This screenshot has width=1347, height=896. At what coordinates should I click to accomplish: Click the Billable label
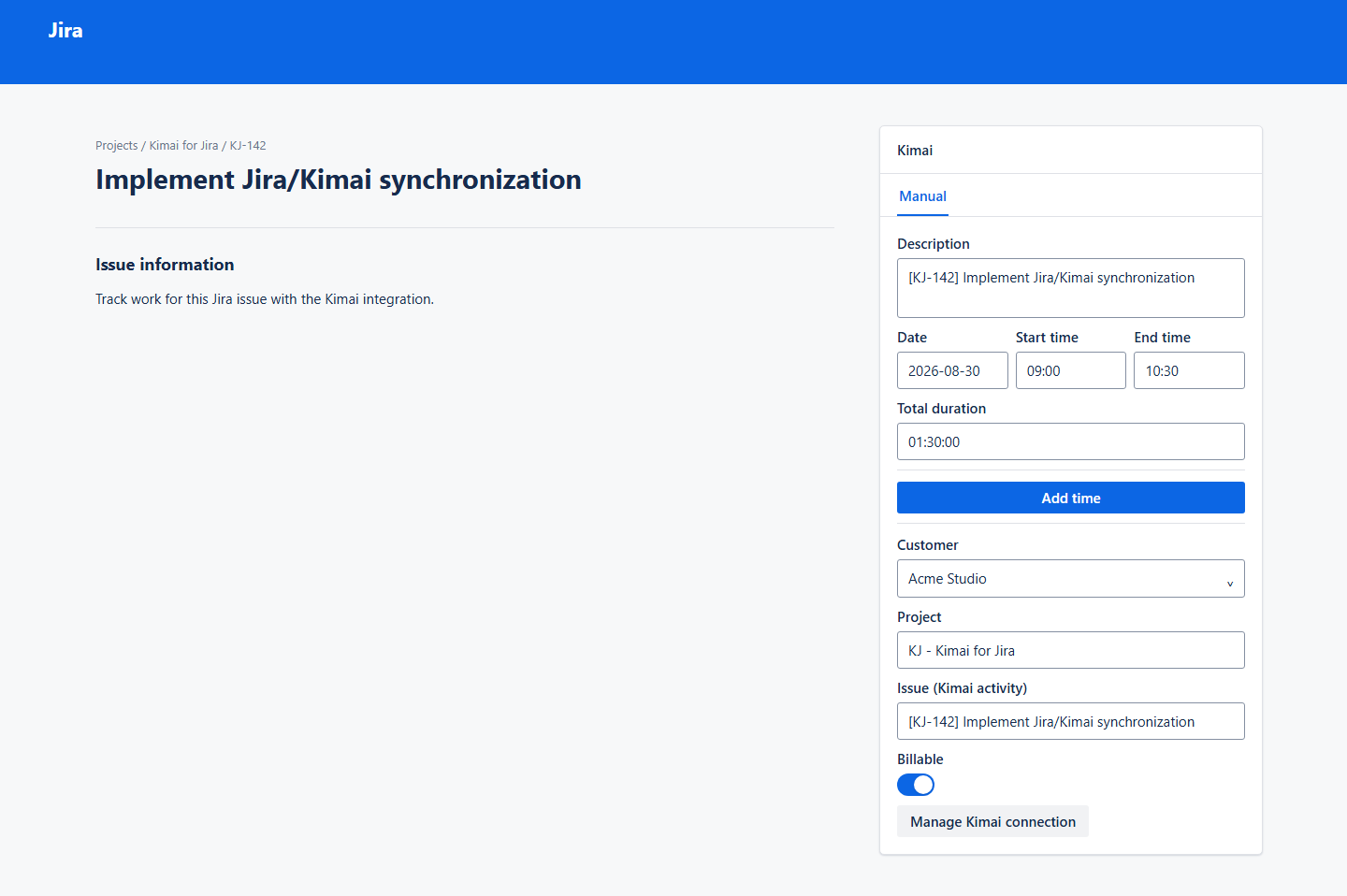tap(920, 759)
